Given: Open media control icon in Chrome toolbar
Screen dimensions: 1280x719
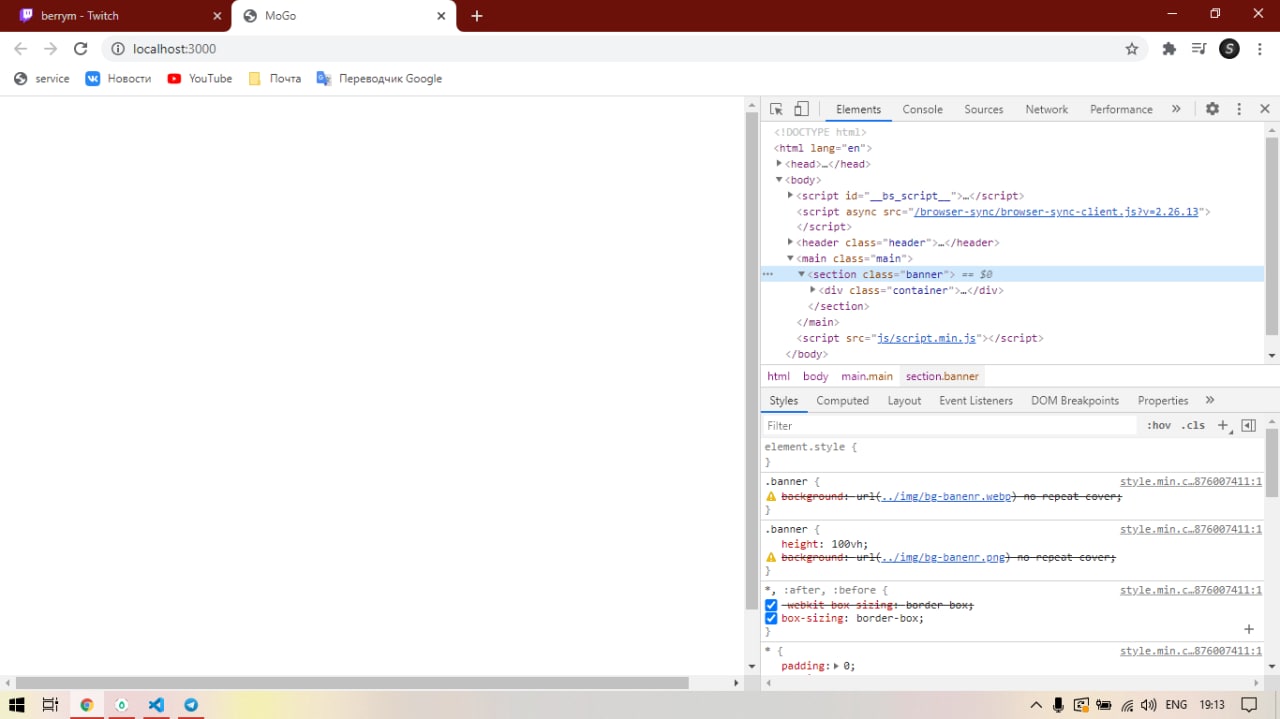Looking at the screenshot, I should click(1199, 49).
